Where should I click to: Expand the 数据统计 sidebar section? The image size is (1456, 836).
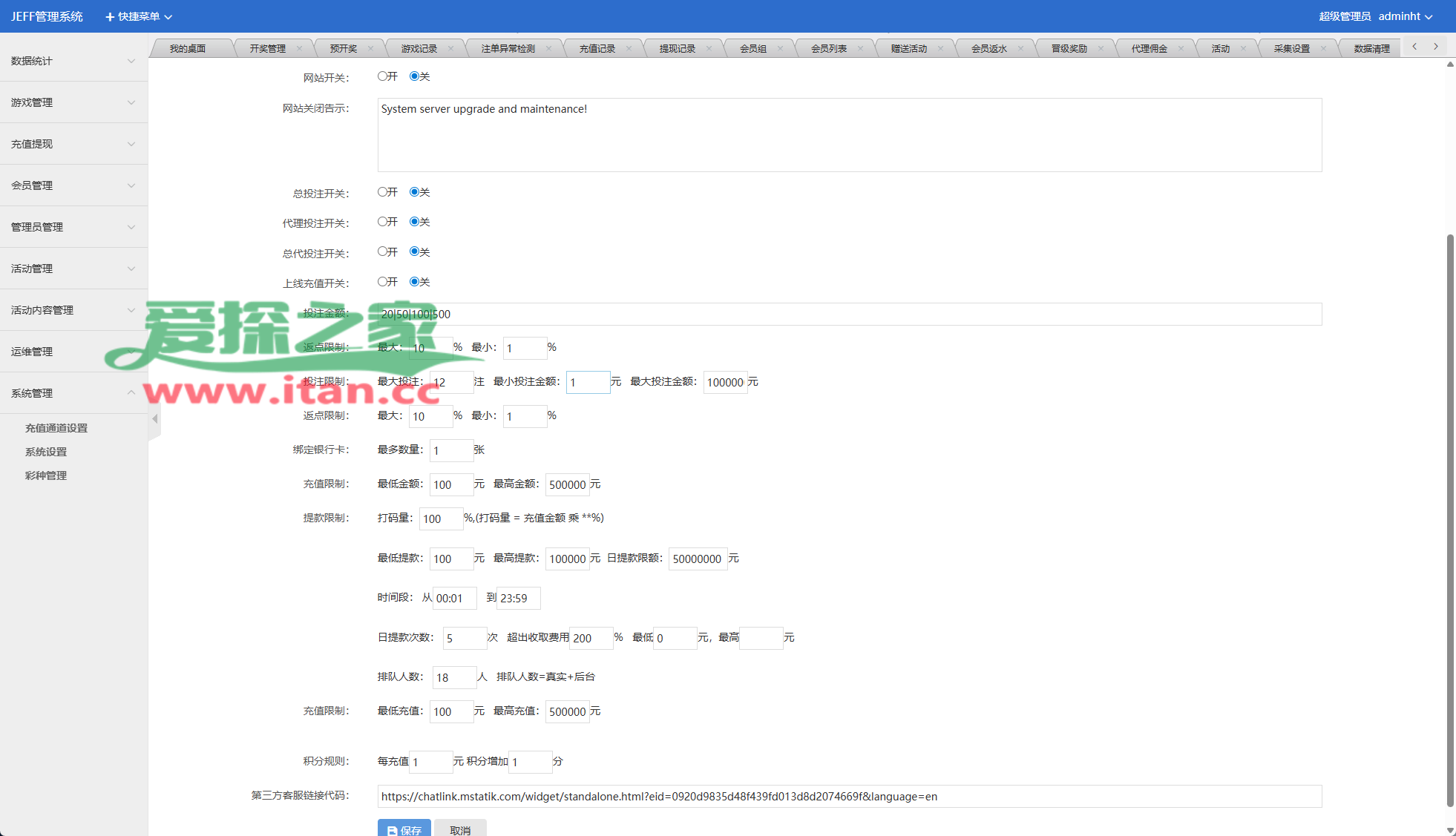coord(73,61)
